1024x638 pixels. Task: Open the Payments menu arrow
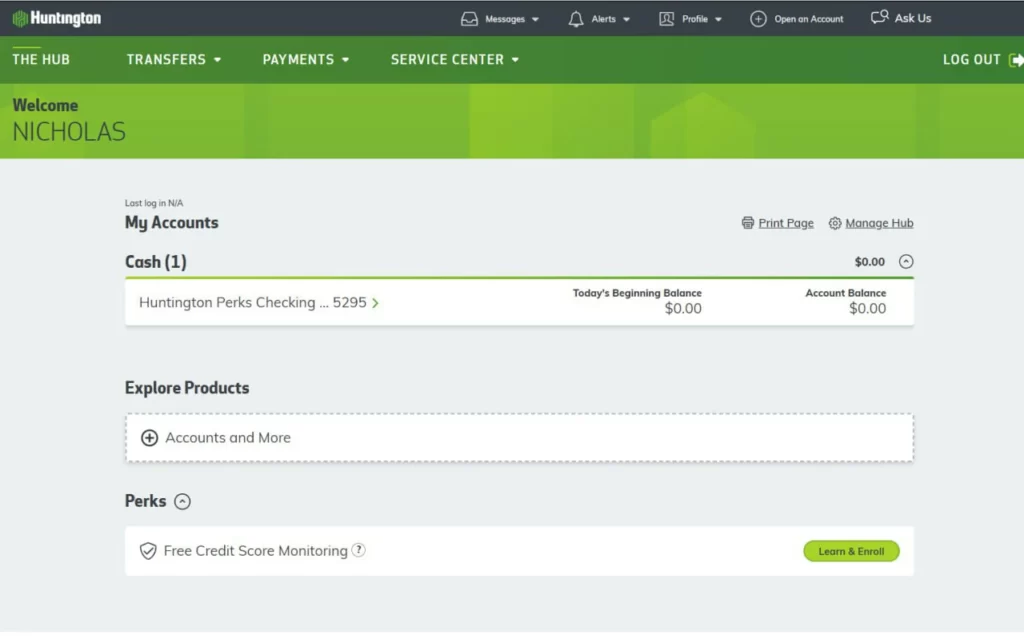coord(345,60)
